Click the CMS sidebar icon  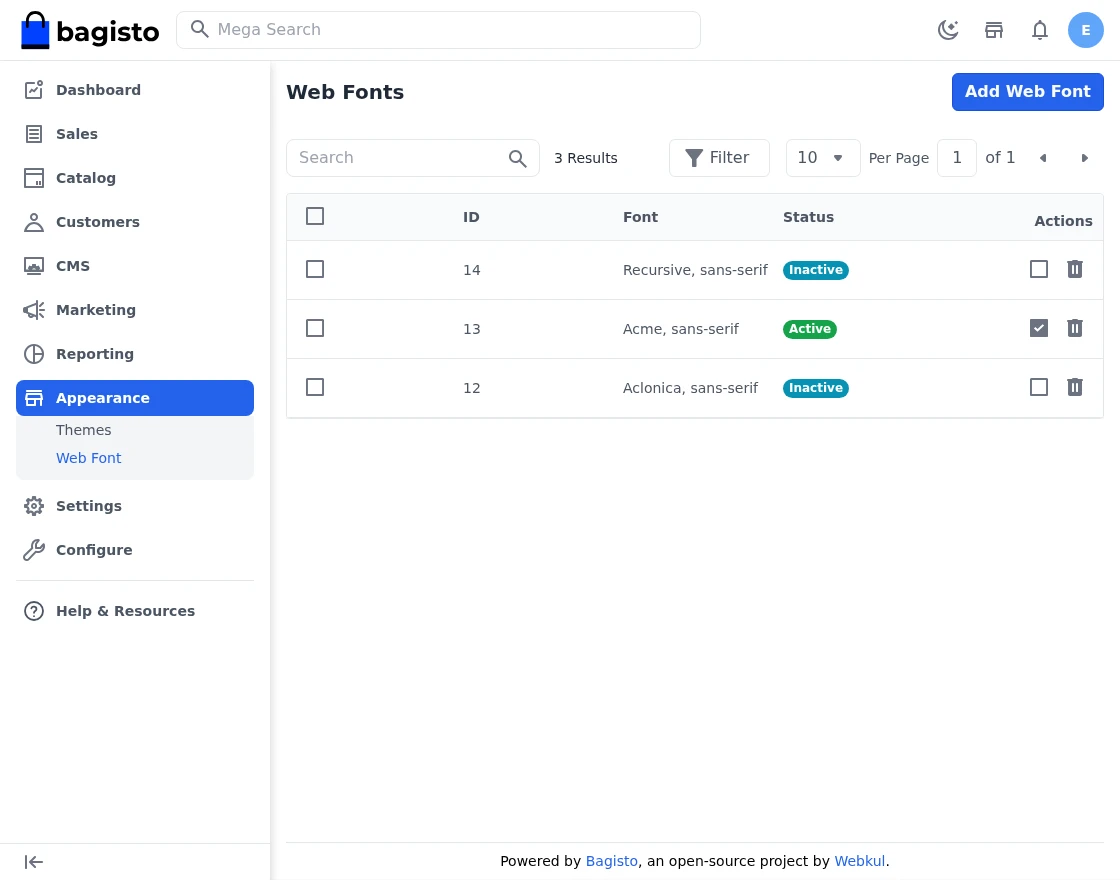[34, 266]
